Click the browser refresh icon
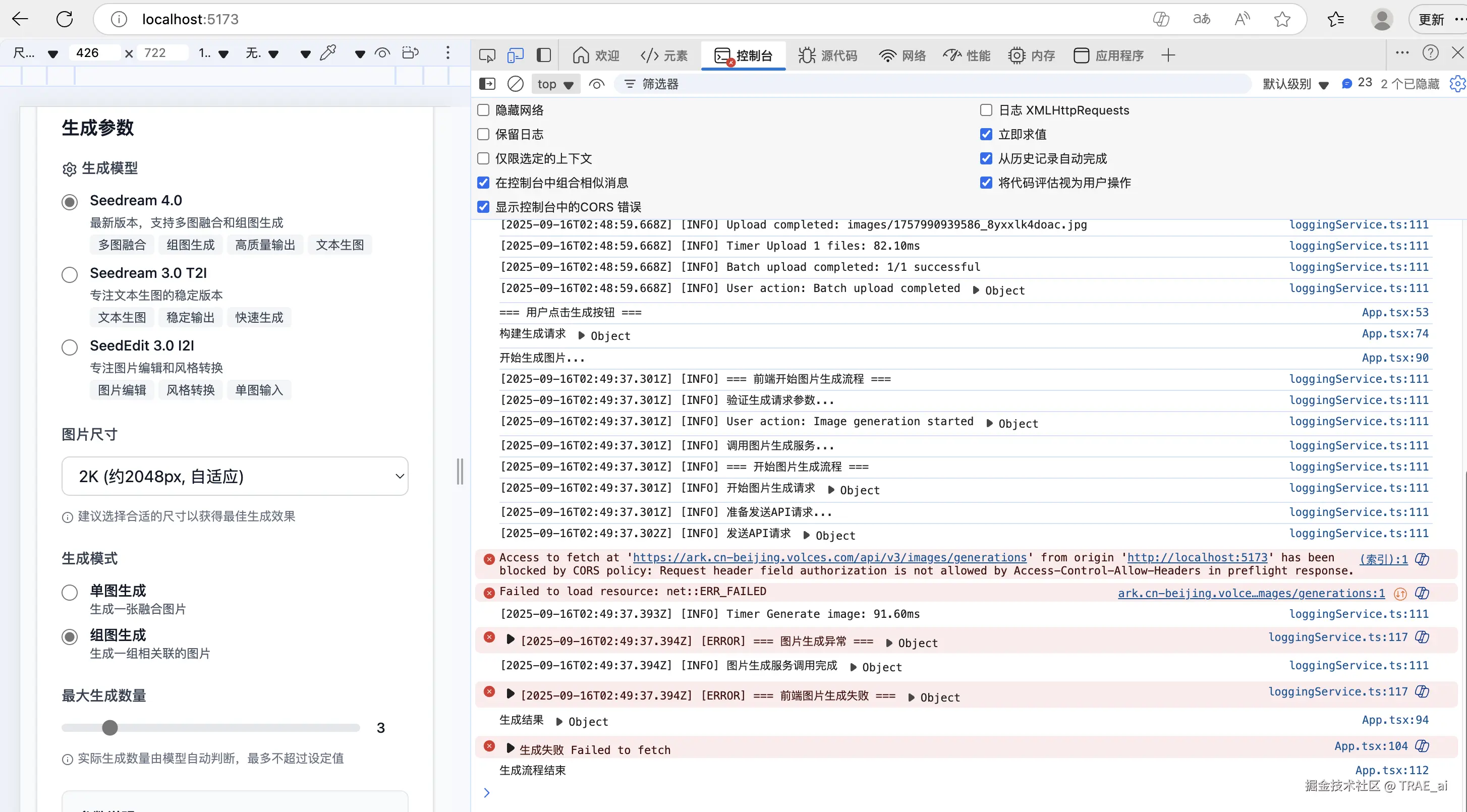The width and height of the screenshot is (1467, 812). (x=65, y=19)
